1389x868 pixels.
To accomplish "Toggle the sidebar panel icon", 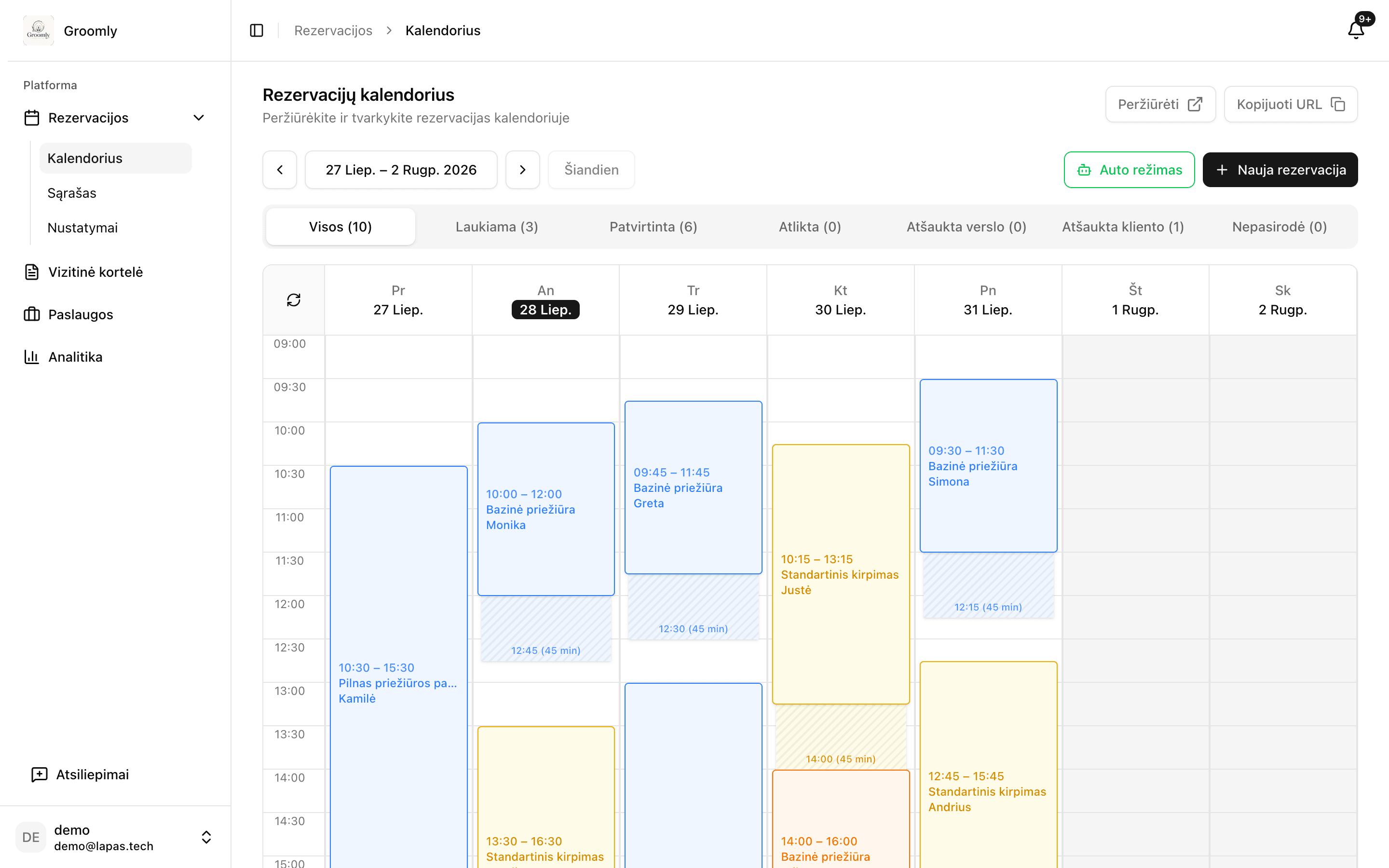I will tap(257, 30).
